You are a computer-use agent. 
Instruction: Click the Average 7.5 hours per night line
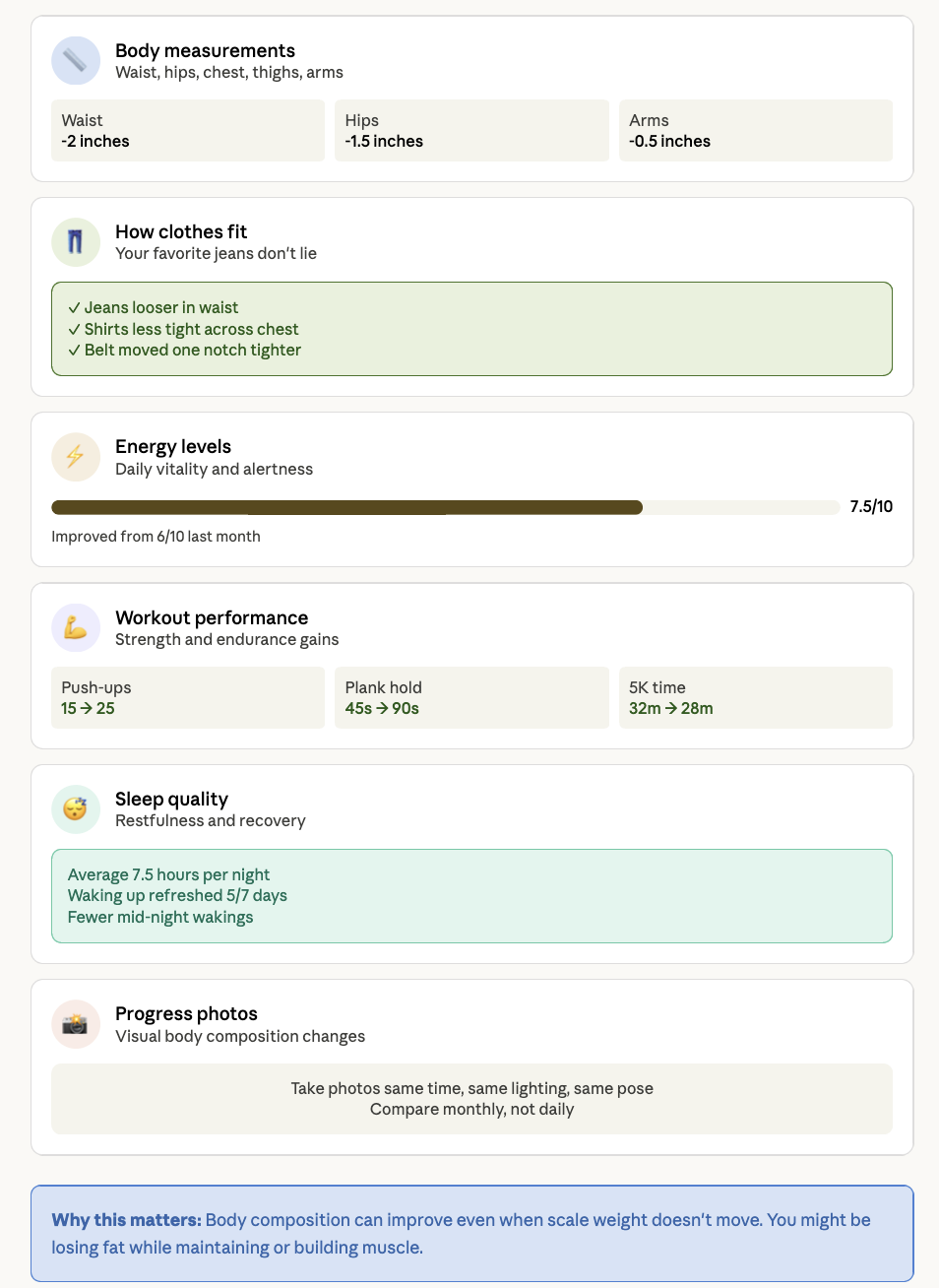(168, 874)
